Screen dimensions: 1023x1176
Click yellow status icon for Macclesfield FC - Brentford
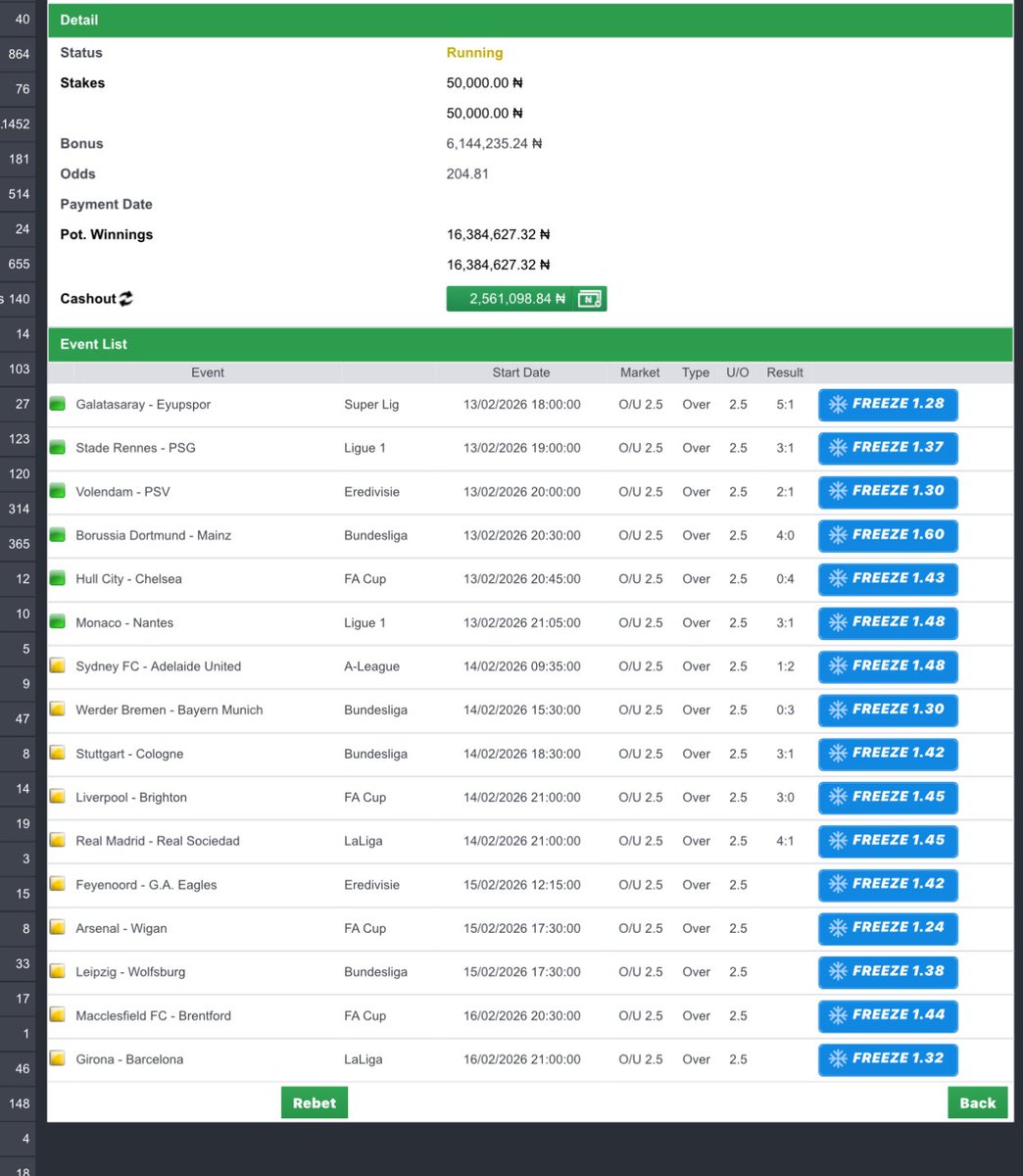[x=57, y=1015]
